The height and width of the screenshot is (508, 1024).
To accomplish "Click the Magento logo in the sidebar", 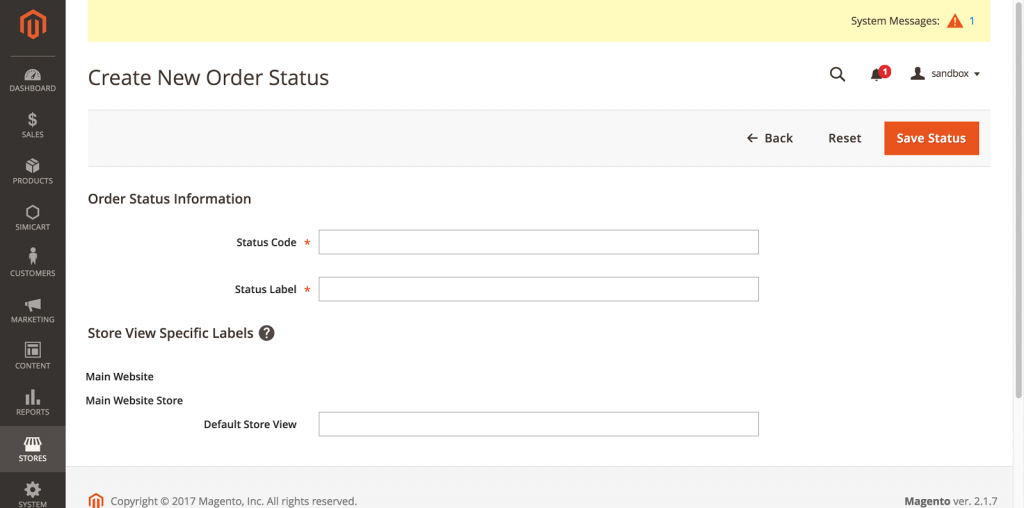I will [x=33, y=25].
